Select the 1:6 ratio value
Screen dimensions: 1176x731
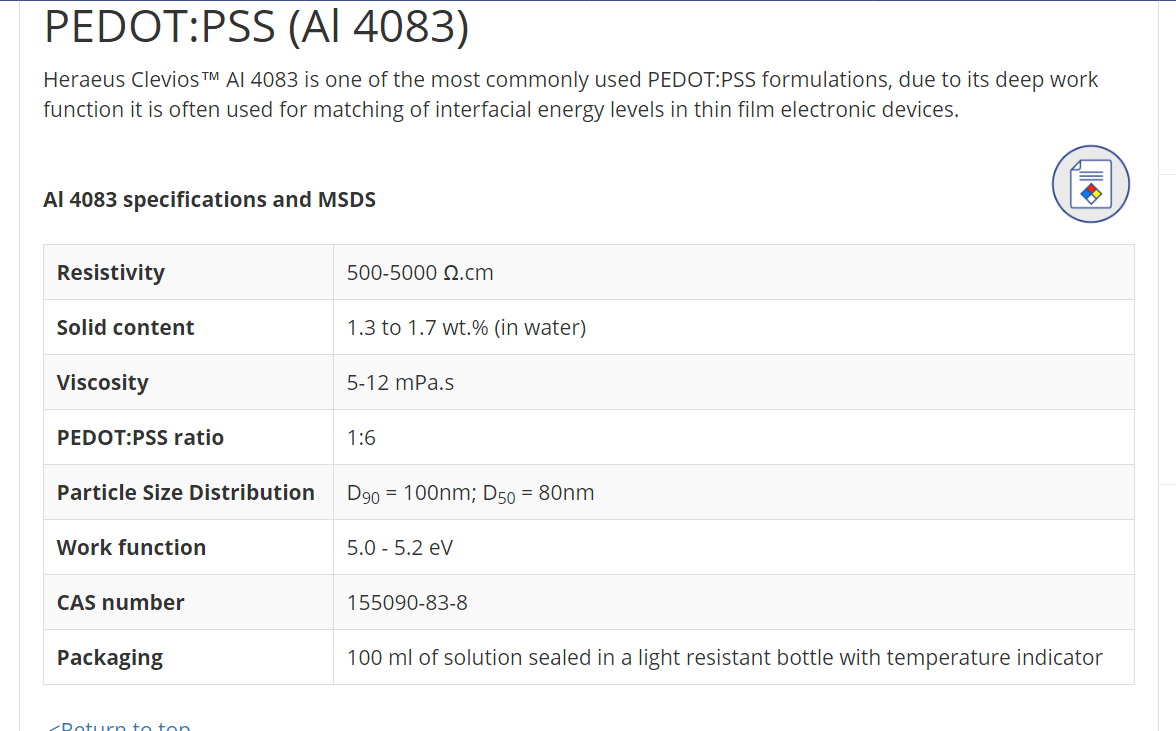pos(361,437)
